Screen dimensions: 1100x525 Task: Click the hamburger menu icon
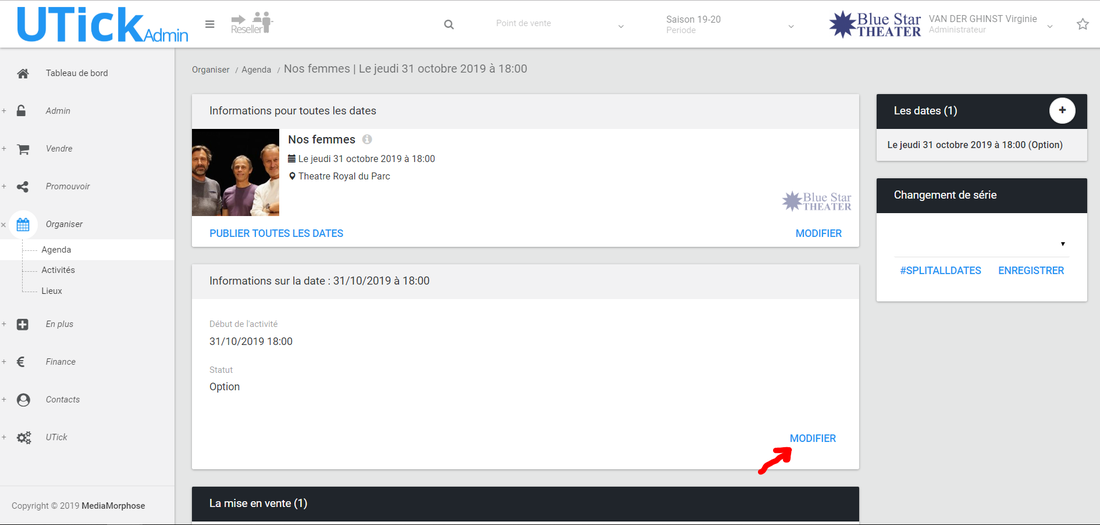click(x=210, y=24)
